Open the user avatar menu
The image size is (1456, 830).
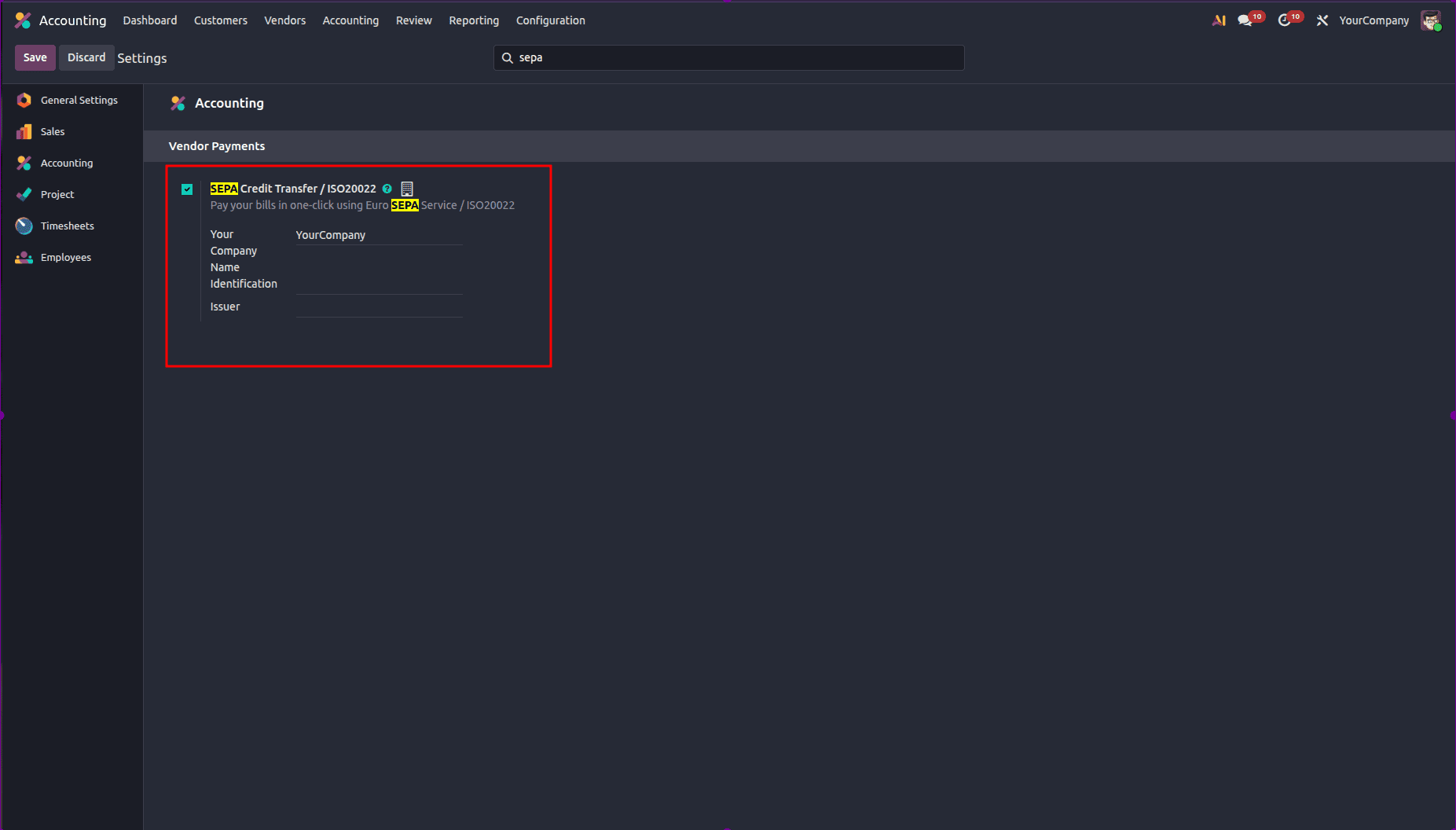click(x=1431, y=20)
